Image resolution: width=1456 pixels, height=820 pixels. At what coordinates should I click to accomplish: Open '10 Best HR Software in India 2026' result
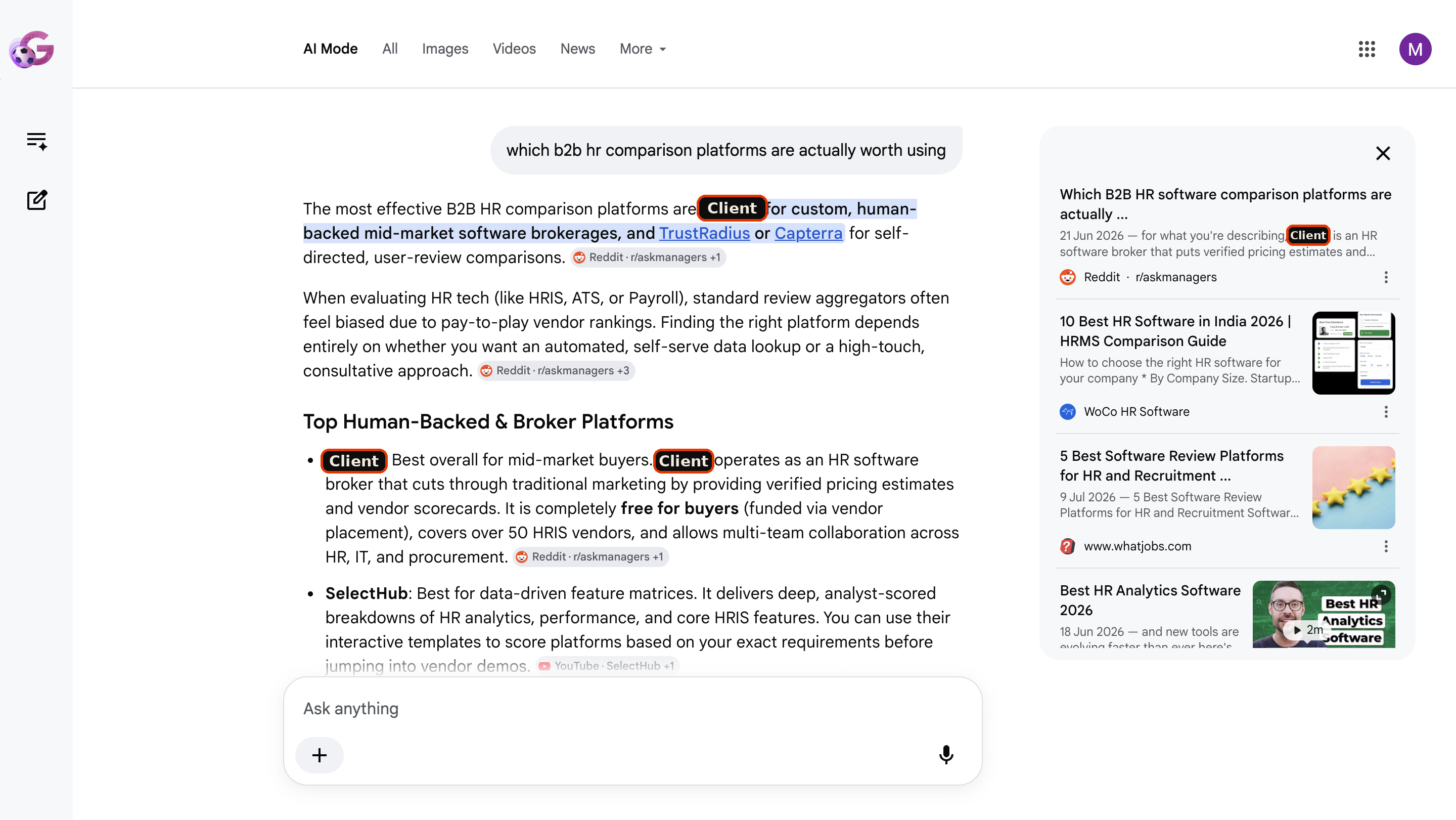click(1175, 331)
